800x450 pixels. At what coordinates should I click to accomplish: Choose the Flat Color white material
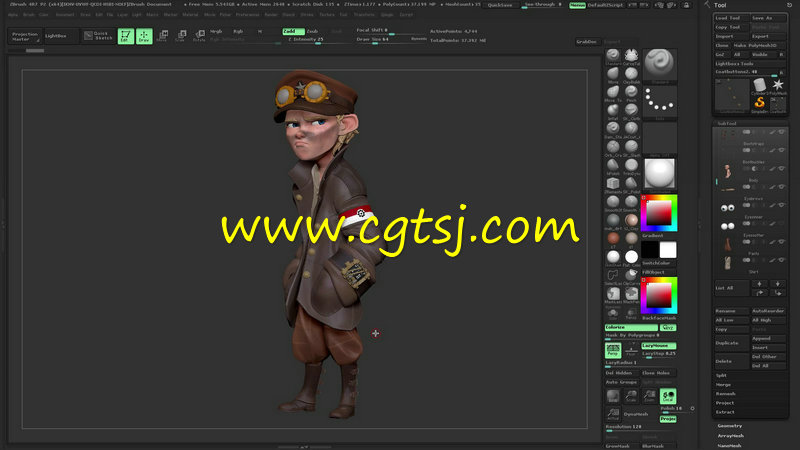631,258
